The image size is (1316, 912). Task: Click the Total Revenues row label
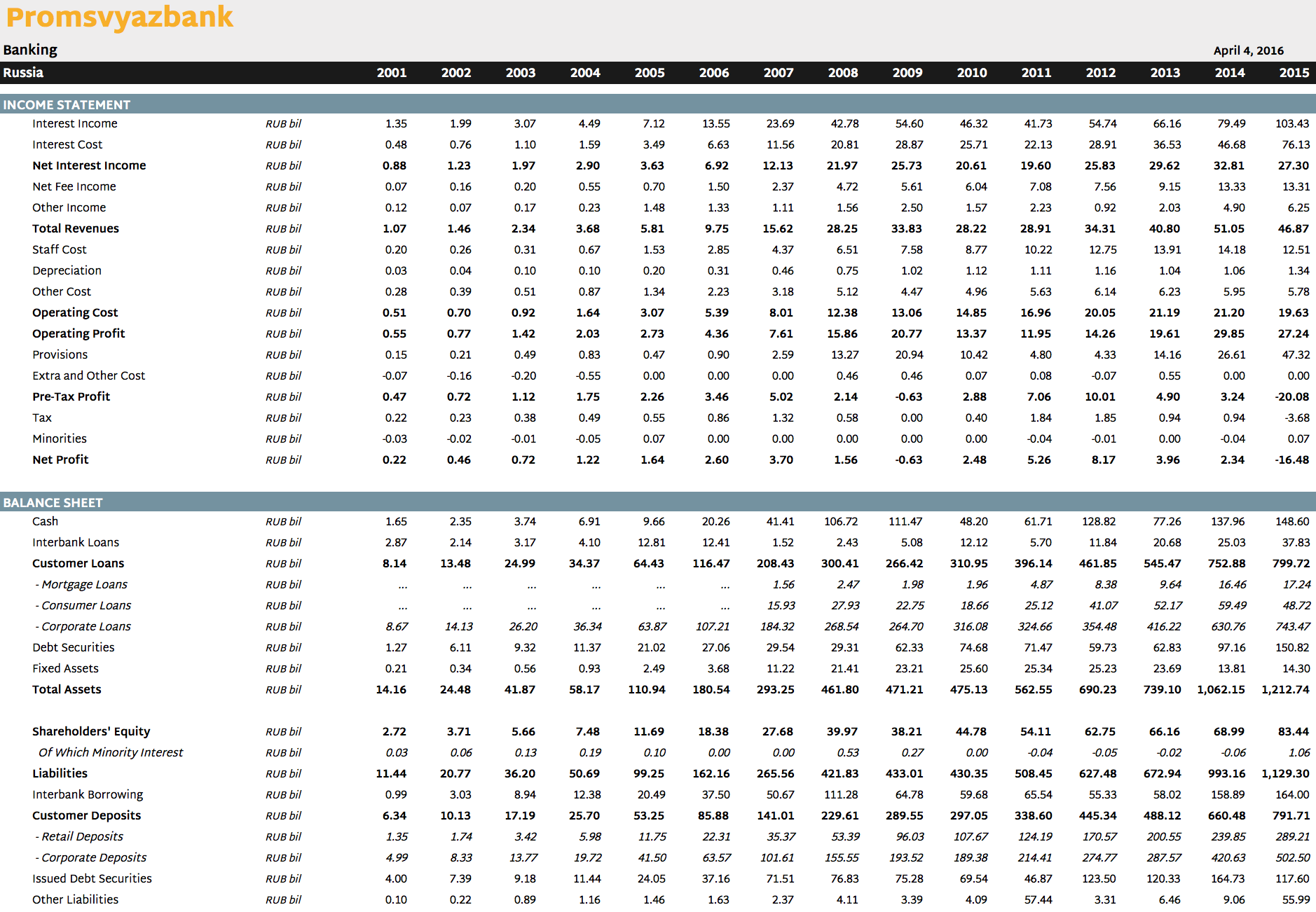coord(76,229)
